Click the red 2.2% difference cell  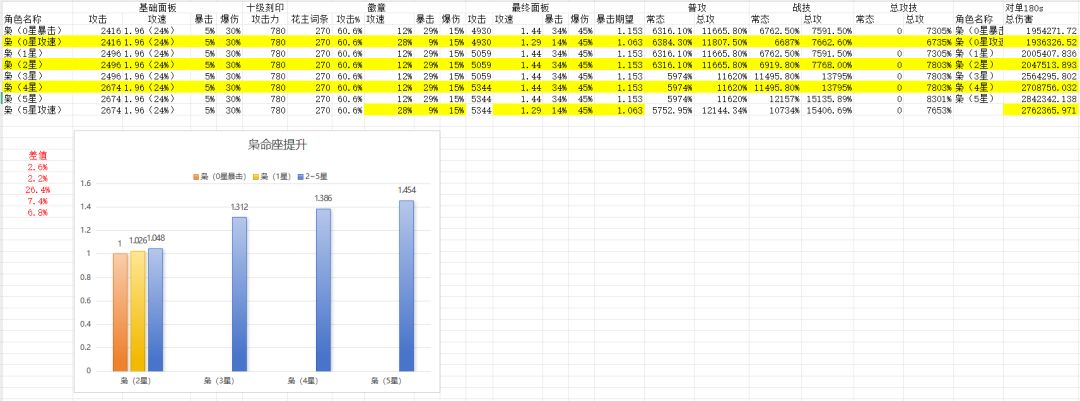(x=38, y=178)
